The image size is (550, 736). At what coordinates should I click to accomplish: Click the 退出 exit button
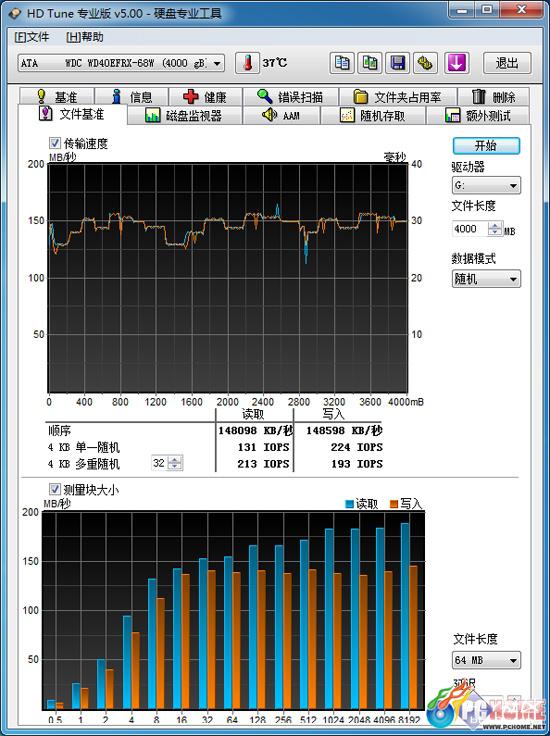[x=507, y=63]
